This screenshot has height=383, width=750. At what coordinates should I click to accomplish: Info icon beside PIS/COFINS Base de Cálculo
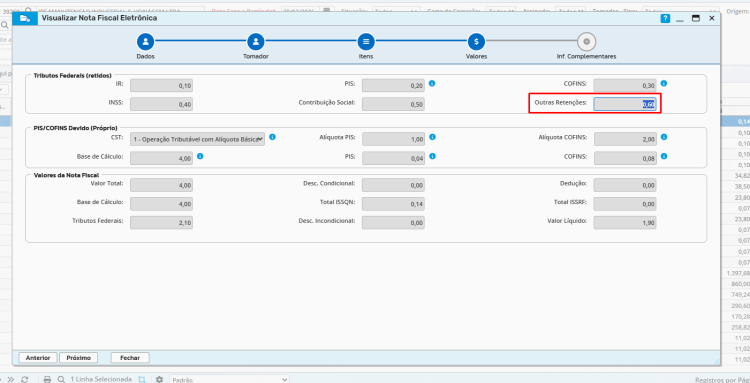(x=200, y=156)
